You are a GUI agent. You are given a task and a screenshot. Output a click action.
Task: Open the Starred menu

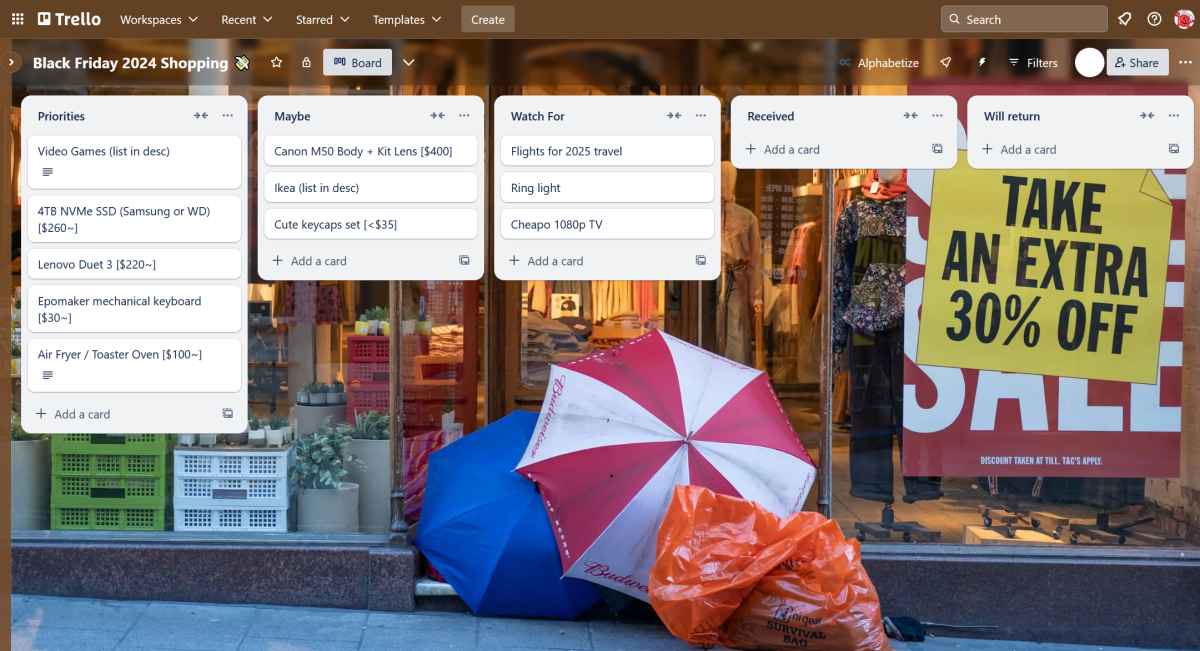click(322, 18)
